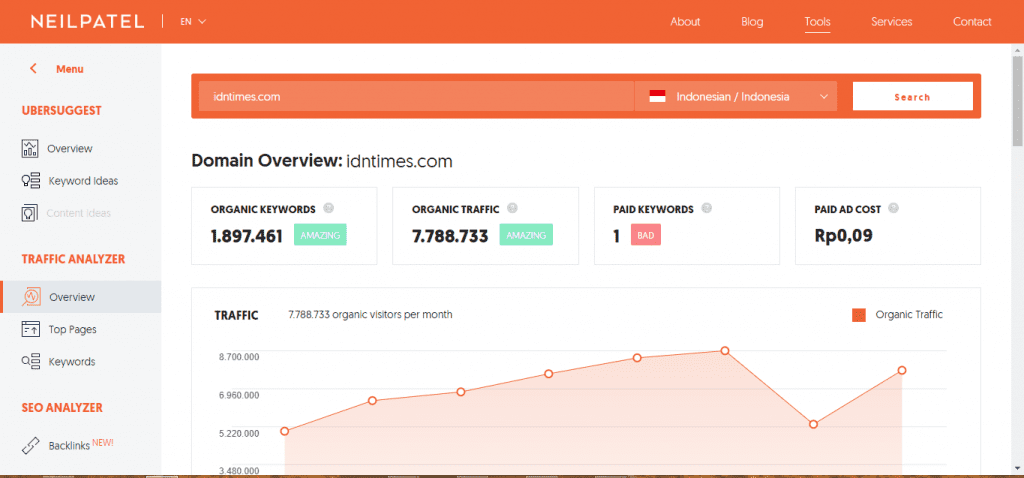
Task: Click the Keyword Ideas lightbulb icon
Action: [31, 181]
